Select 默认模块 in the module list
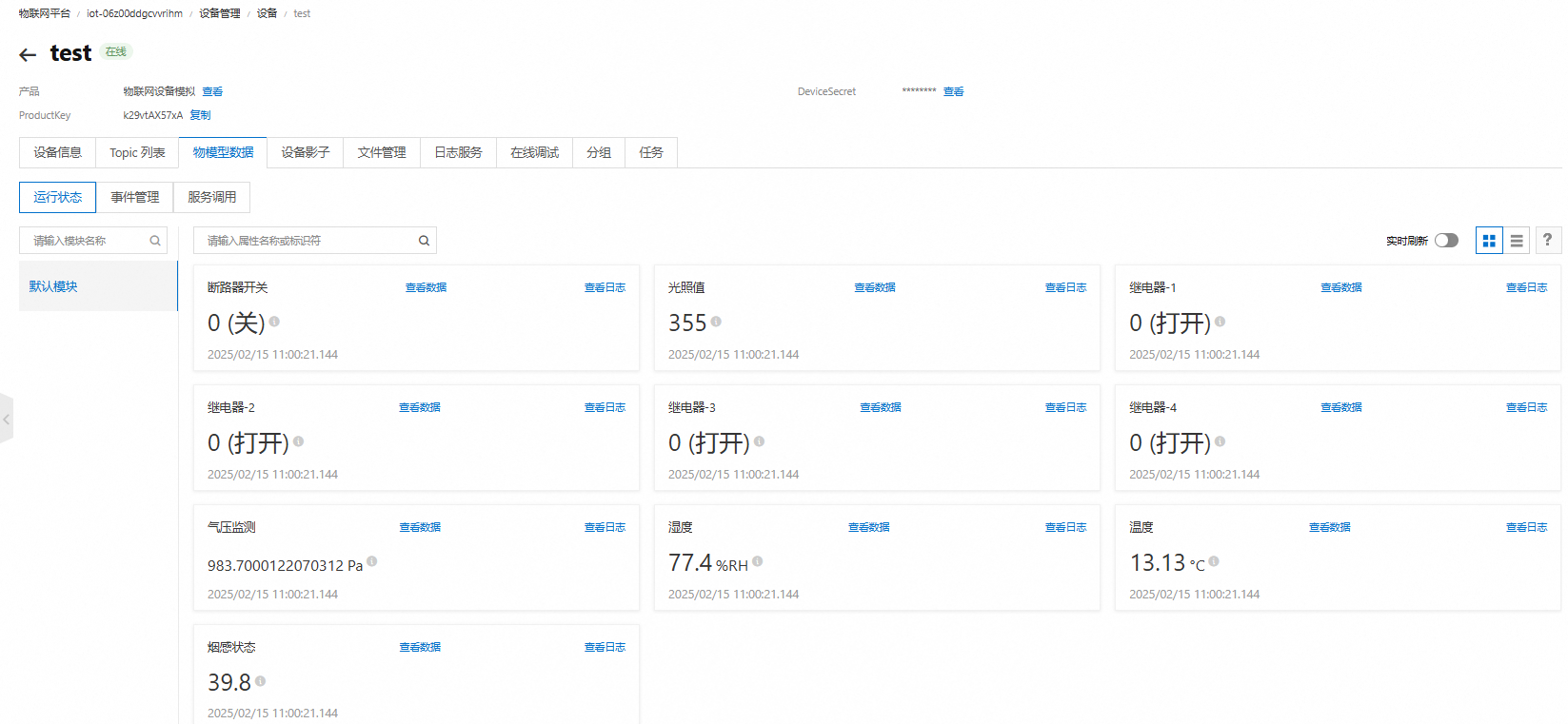 53,286
